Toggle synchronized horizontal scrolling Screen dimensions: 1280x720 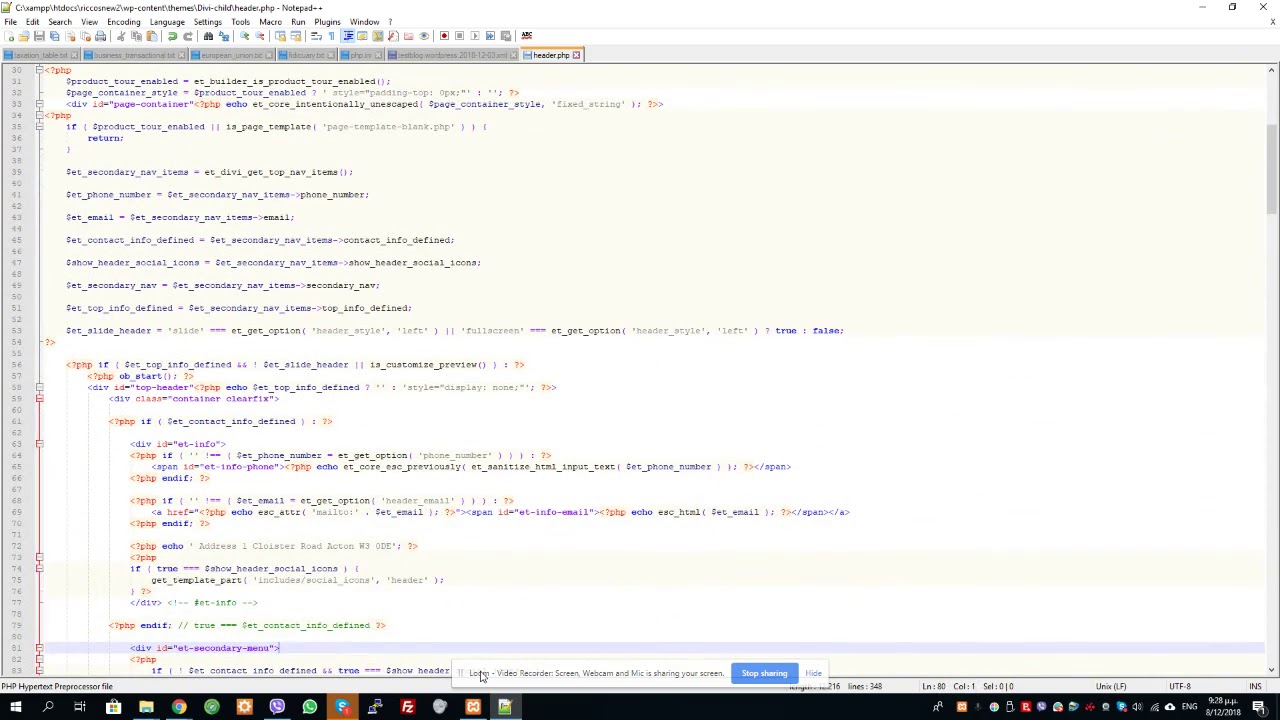[296, 36]
